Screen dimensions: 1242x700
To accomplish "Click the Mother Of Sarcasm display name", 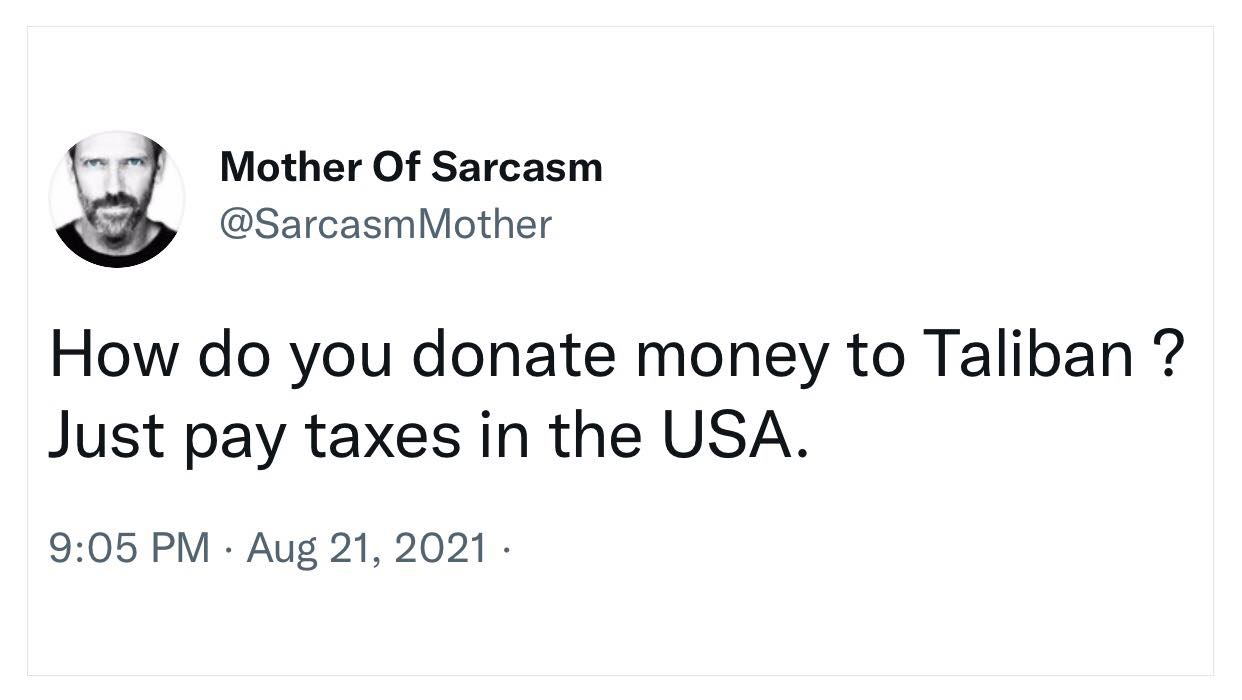I will pos(411,167).
